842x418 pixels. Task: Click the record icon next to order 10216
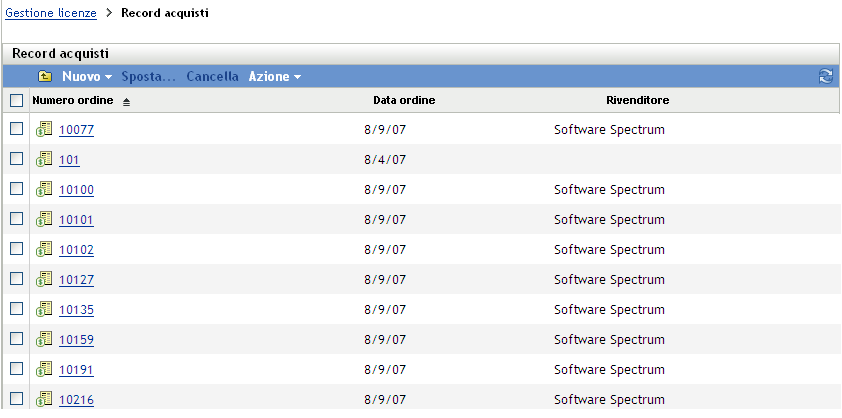tap(44, 399)
